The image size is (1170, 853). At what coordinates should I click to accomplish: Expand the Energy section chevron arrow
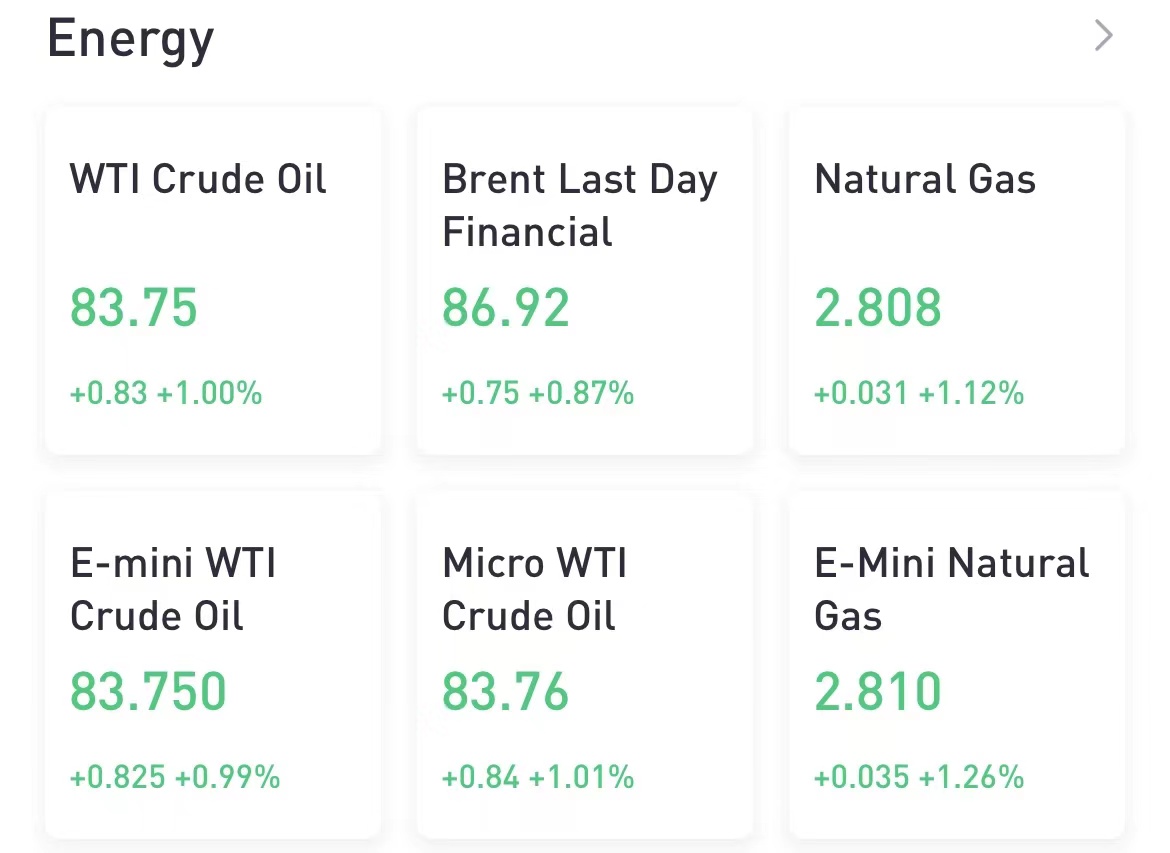[x=1103, y=37]
